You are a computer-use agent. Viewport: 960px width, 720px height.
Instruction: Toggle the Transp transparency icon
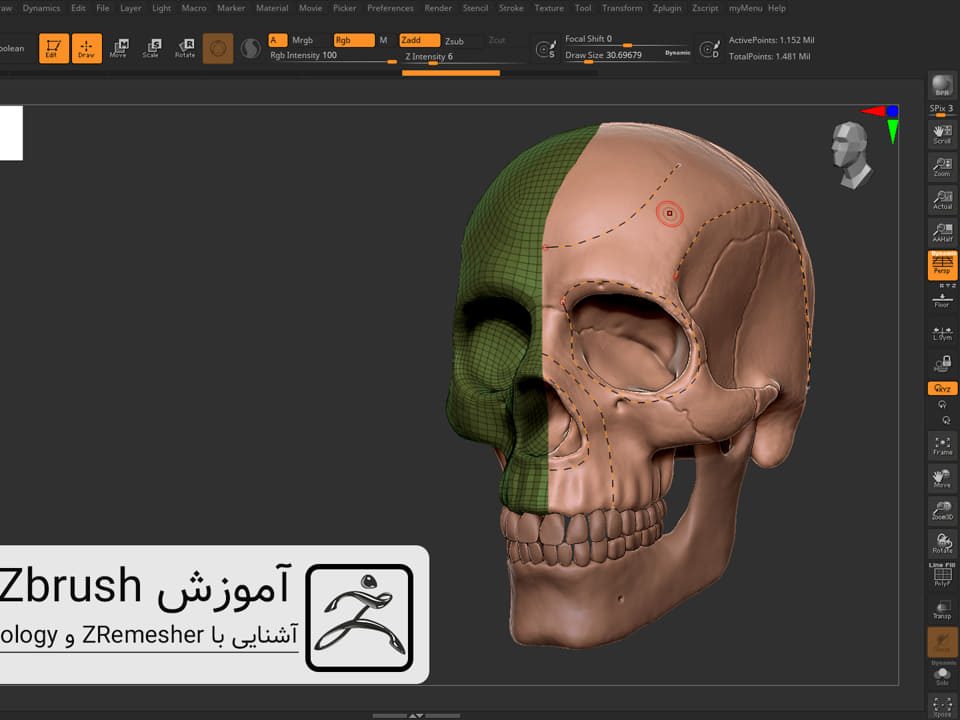coord(942,609)
